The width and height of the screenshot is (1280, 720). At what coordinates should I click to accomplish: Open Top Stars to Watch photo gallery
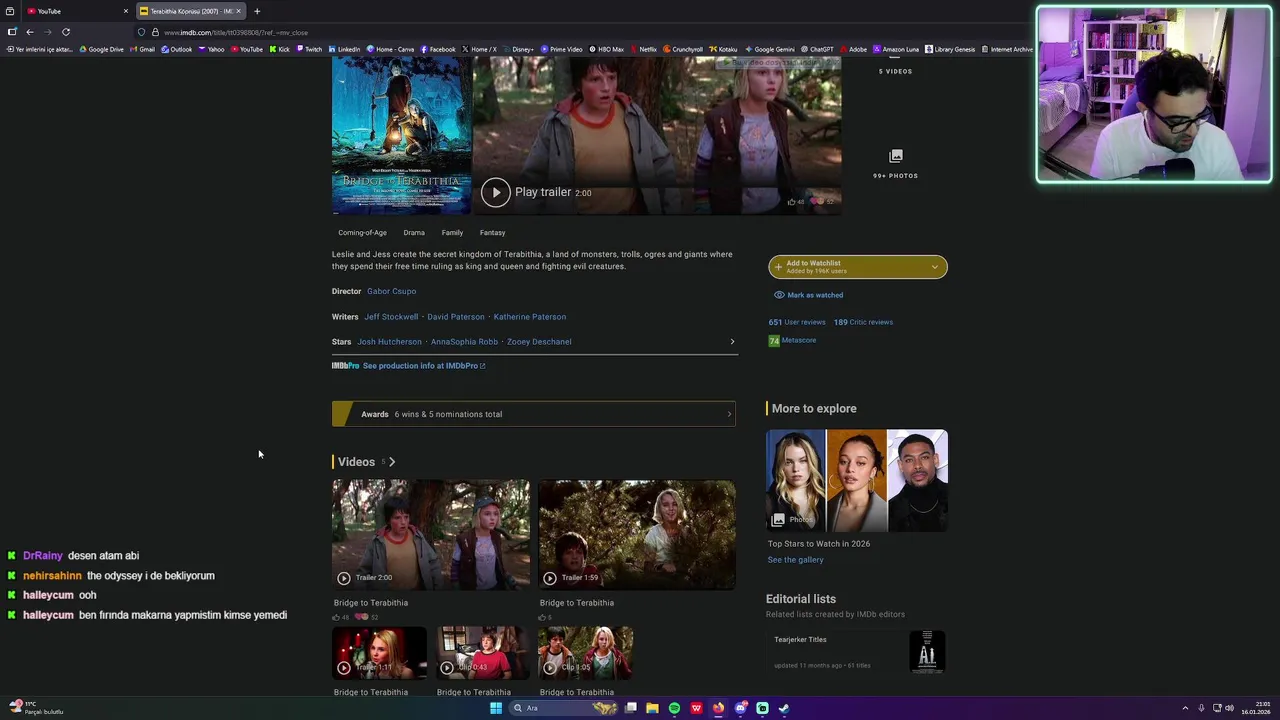pyautogui.click(x=857, y=480)
